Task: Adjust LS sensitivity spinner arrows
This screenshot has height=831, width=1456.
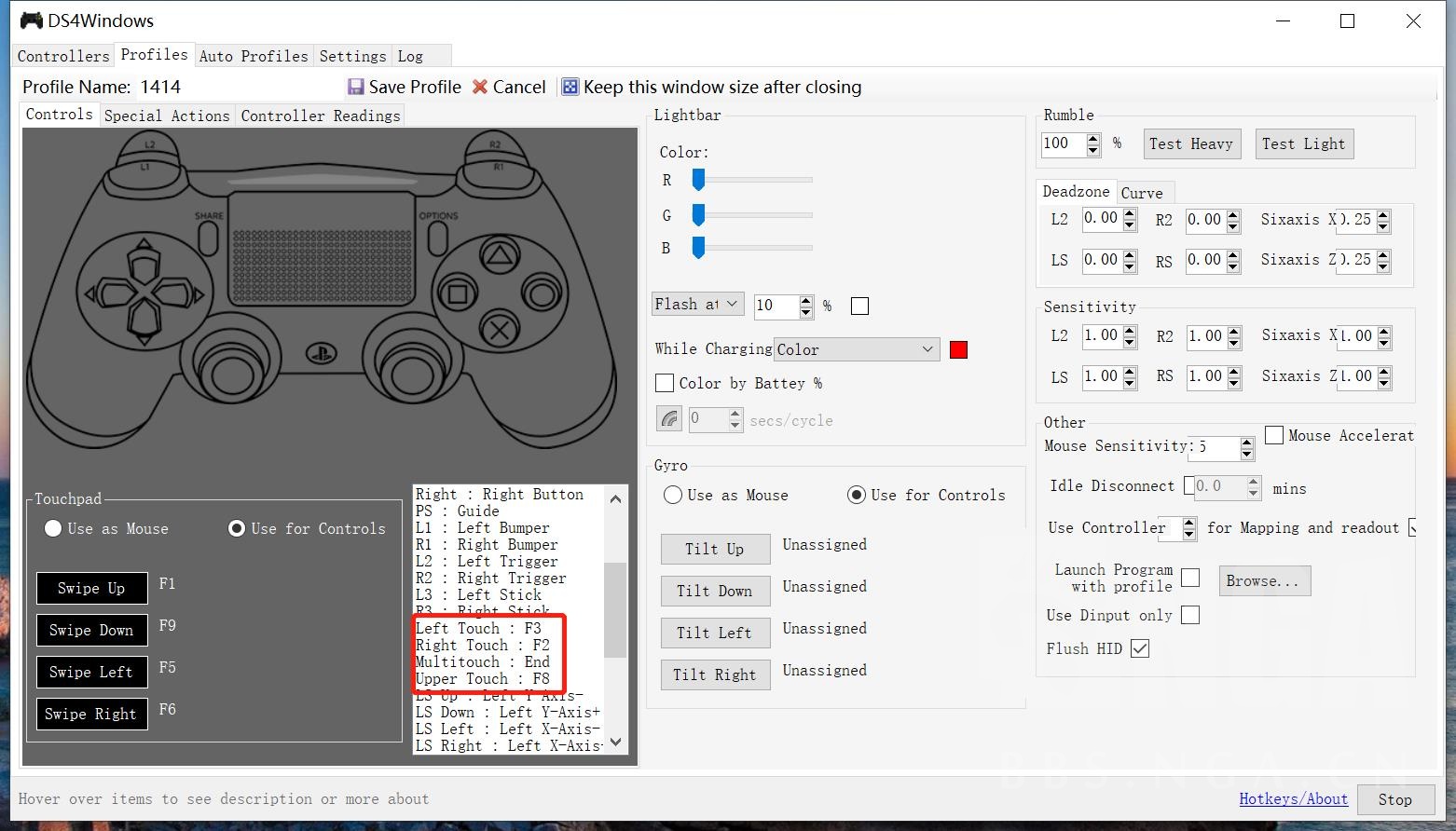Action: 1130,376
